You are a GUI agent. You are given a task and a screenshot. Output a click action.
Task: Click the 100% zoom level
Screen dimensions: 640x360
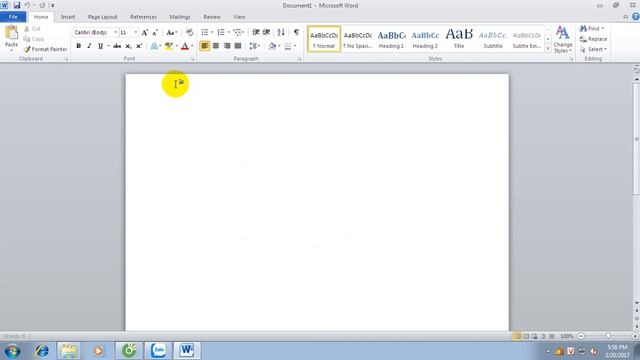tap(566, 336)
